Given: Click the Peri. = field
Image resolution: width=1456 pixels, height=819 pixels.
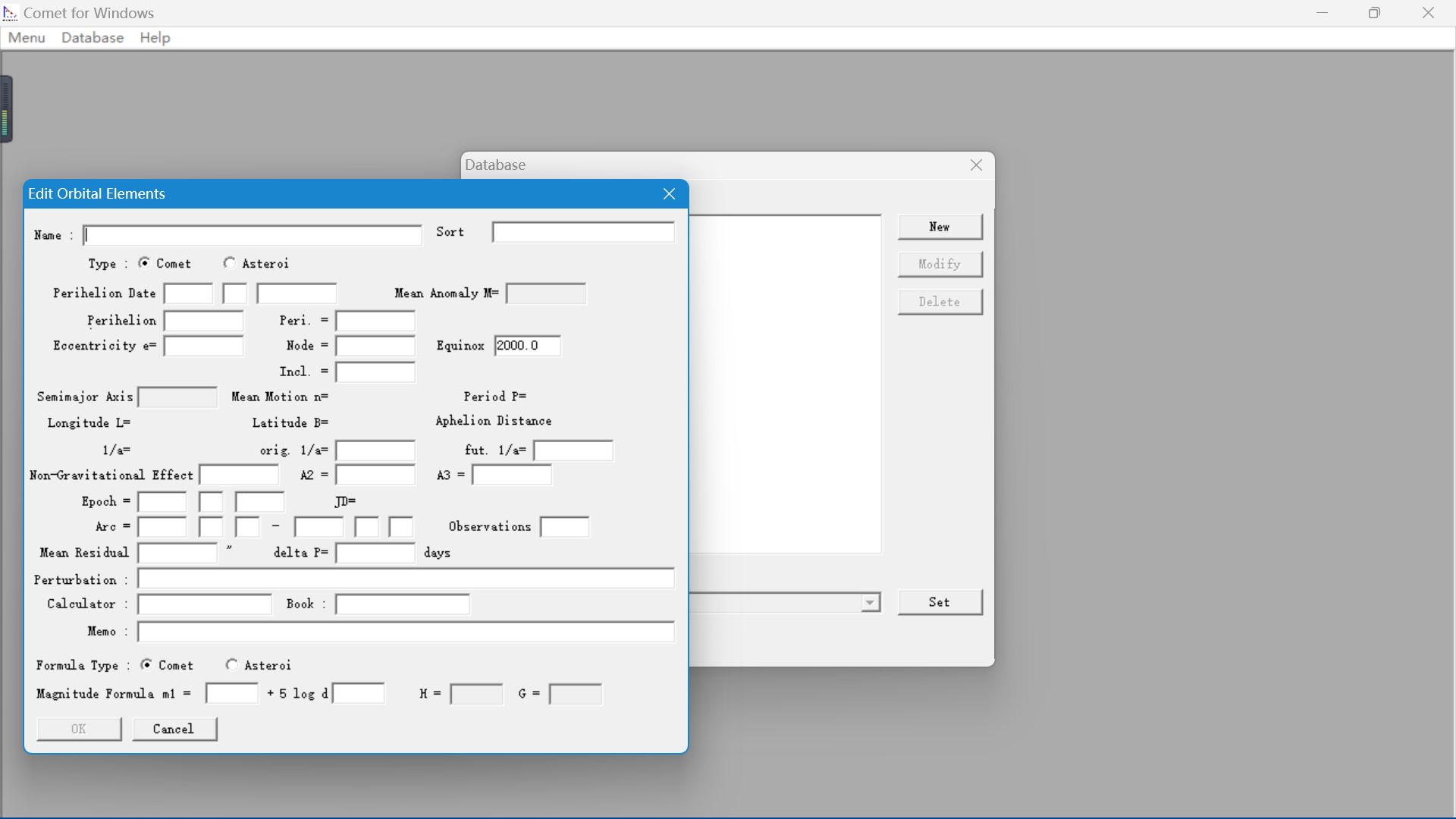Looking at the screenshot, I should click(x=375, y=321).
